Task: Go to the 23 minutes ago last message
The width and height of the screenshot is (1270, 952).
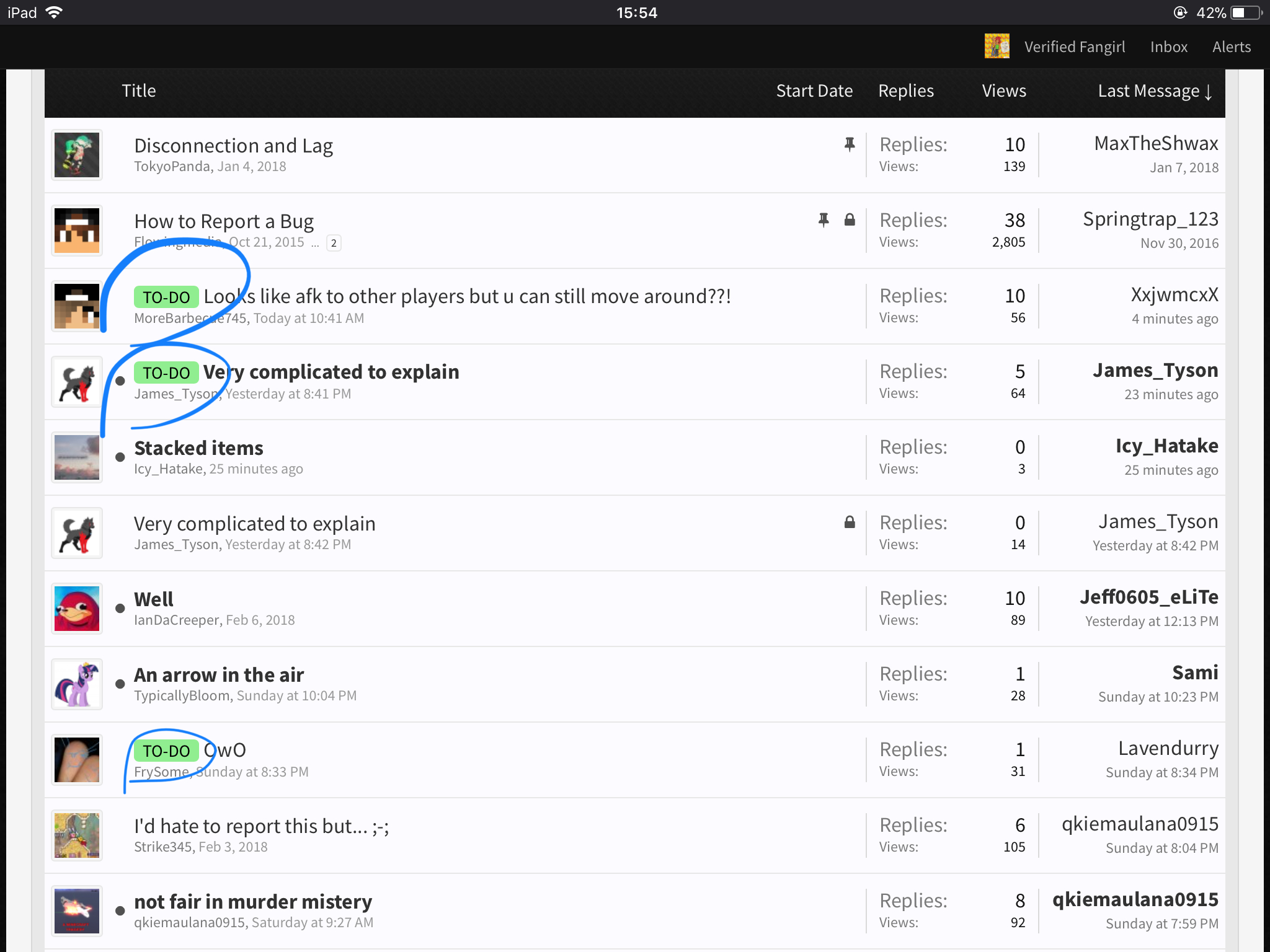Action: point(1171,394)
